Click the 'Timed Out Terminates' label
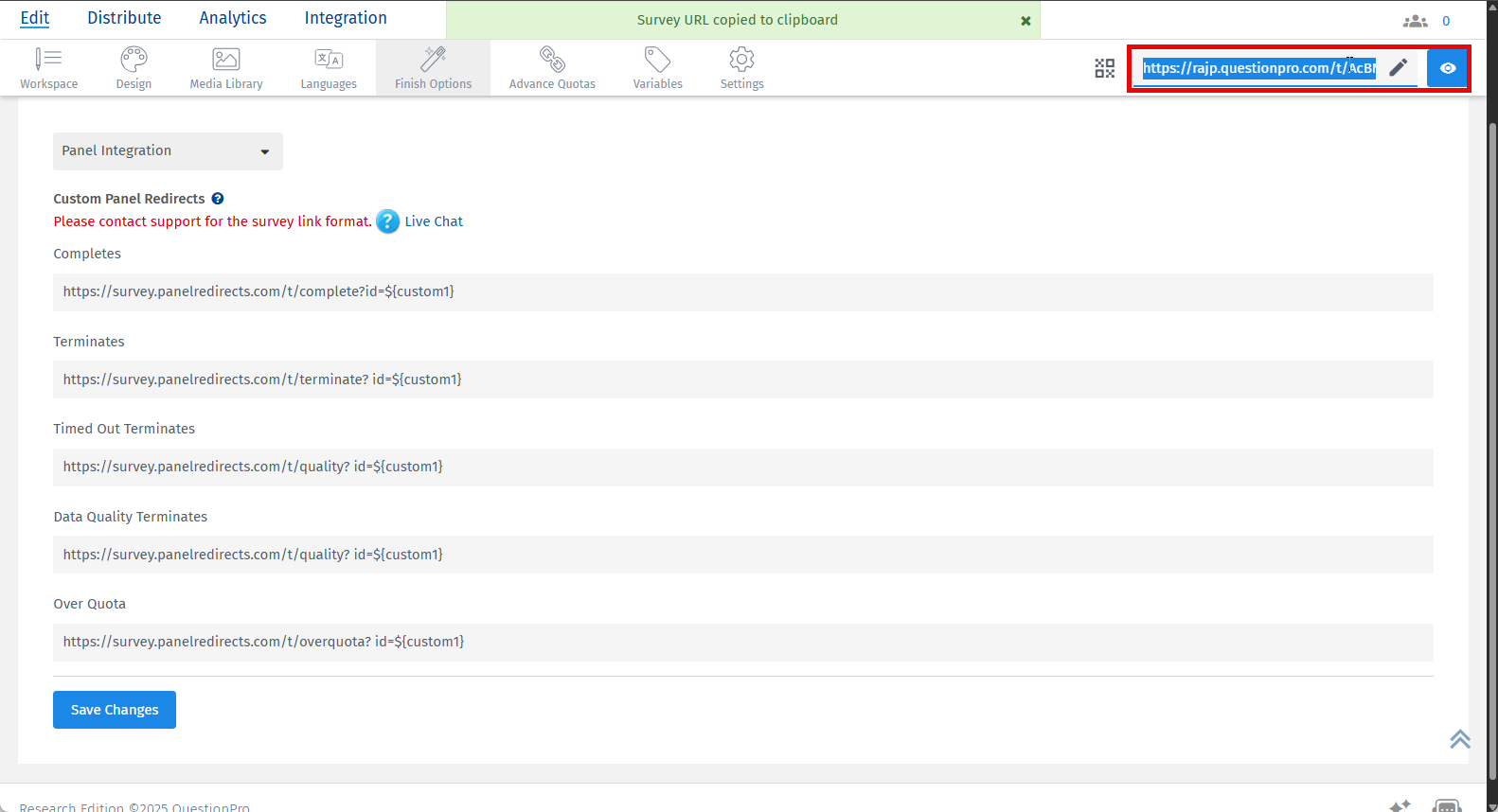The height and width of the screenshot is (812, 1498). click(124, 429)
